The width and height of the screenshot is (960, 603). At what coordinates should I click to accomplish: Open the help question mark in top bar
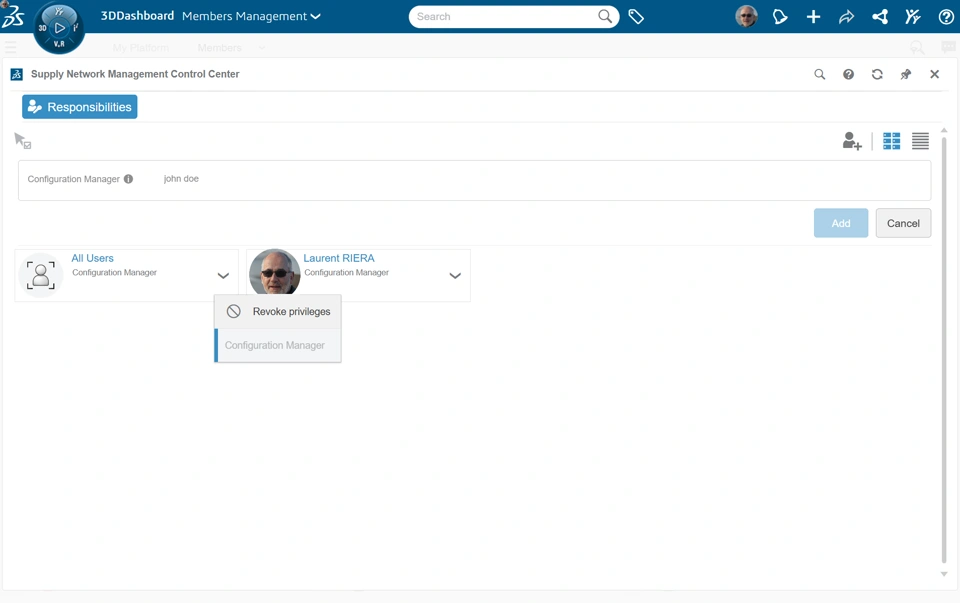point(946,17)
